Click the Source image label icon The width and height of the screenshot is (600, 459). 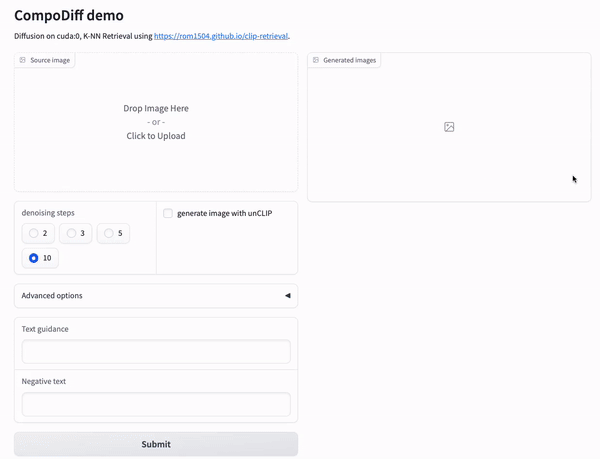pyautogui.click(x=23, y=60)
